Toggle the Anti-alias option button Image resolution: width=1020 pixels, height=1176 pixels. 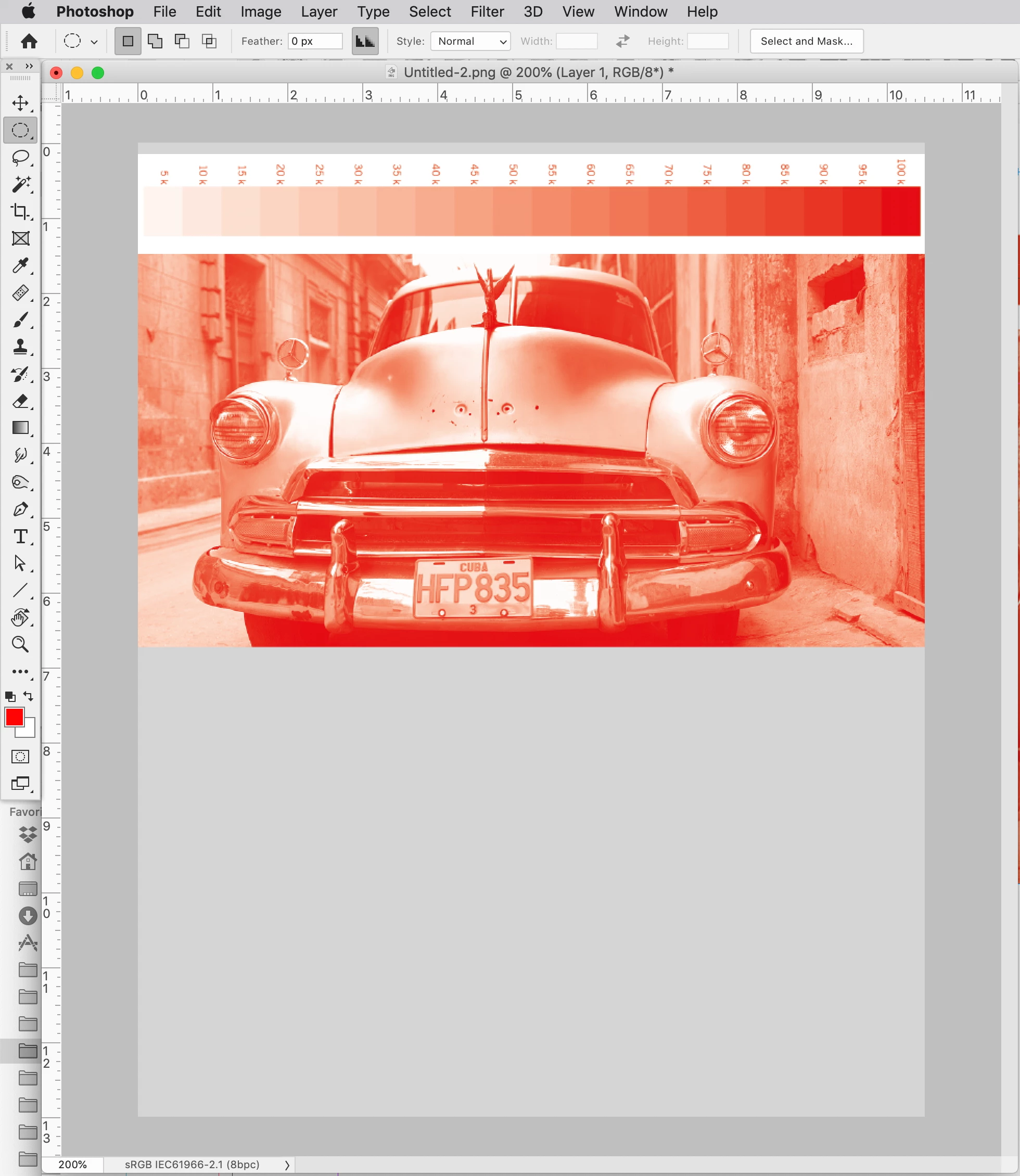pos(365,41)
